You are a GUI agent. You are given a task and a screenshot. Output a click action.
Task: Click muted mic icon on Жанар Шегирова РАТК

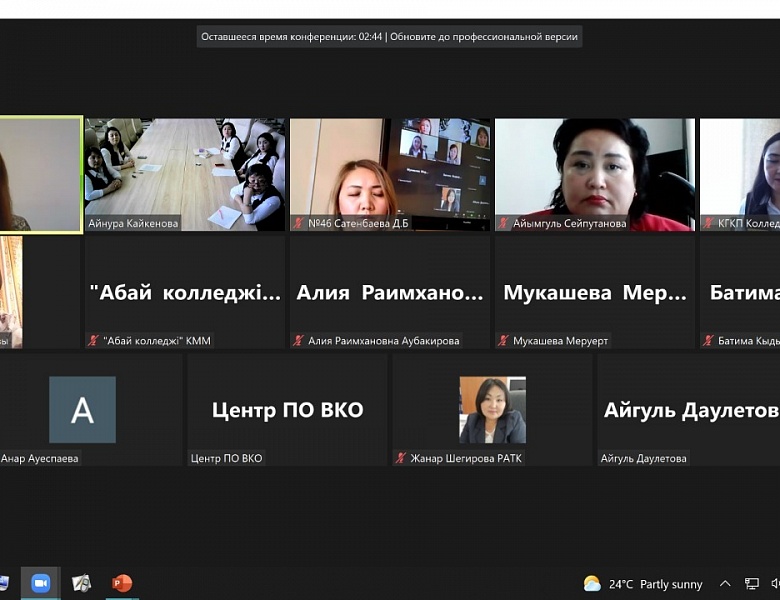(400, 458)
